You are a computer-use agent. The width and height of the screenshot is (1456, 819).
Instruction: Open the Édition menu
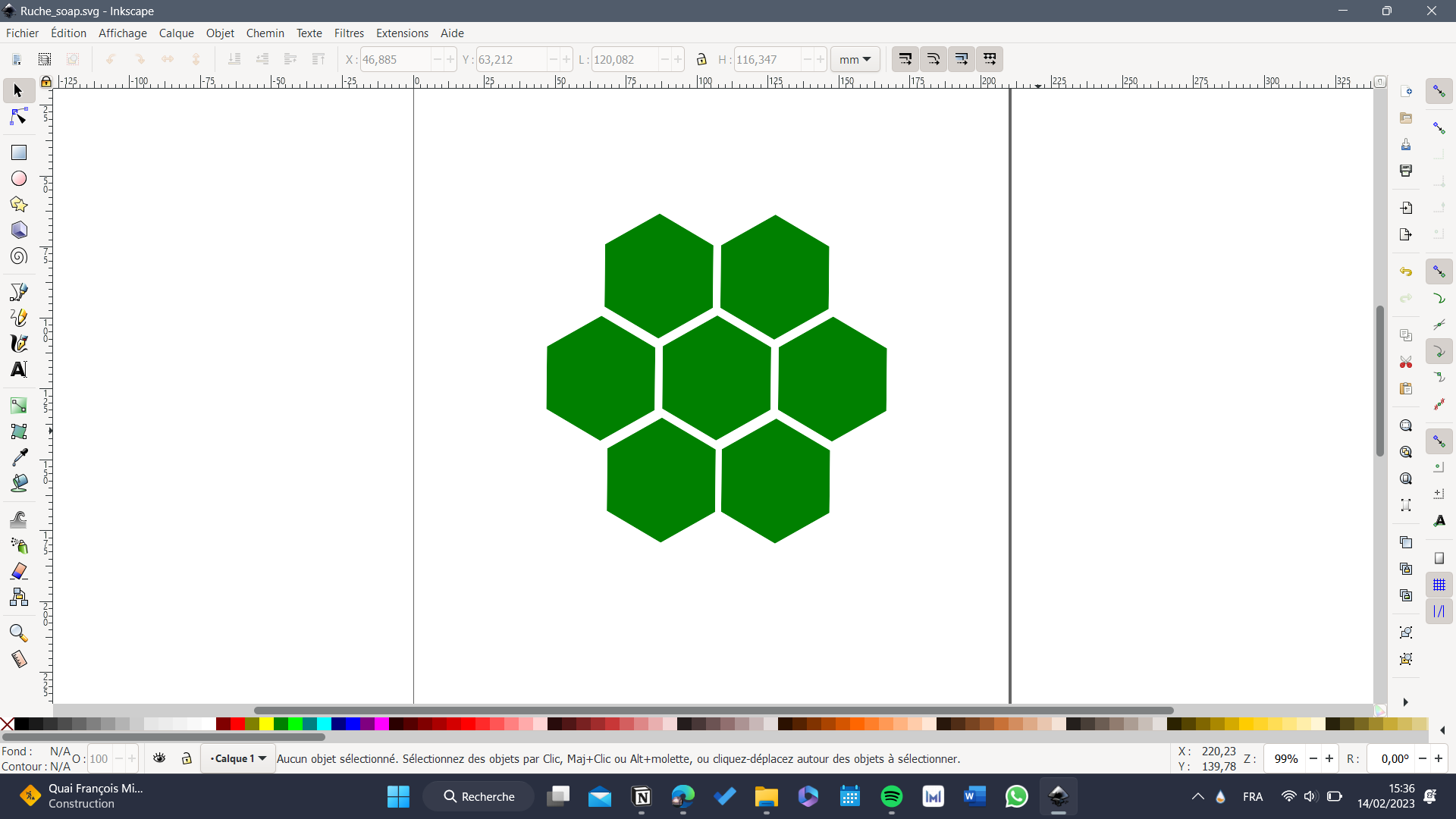68,33
